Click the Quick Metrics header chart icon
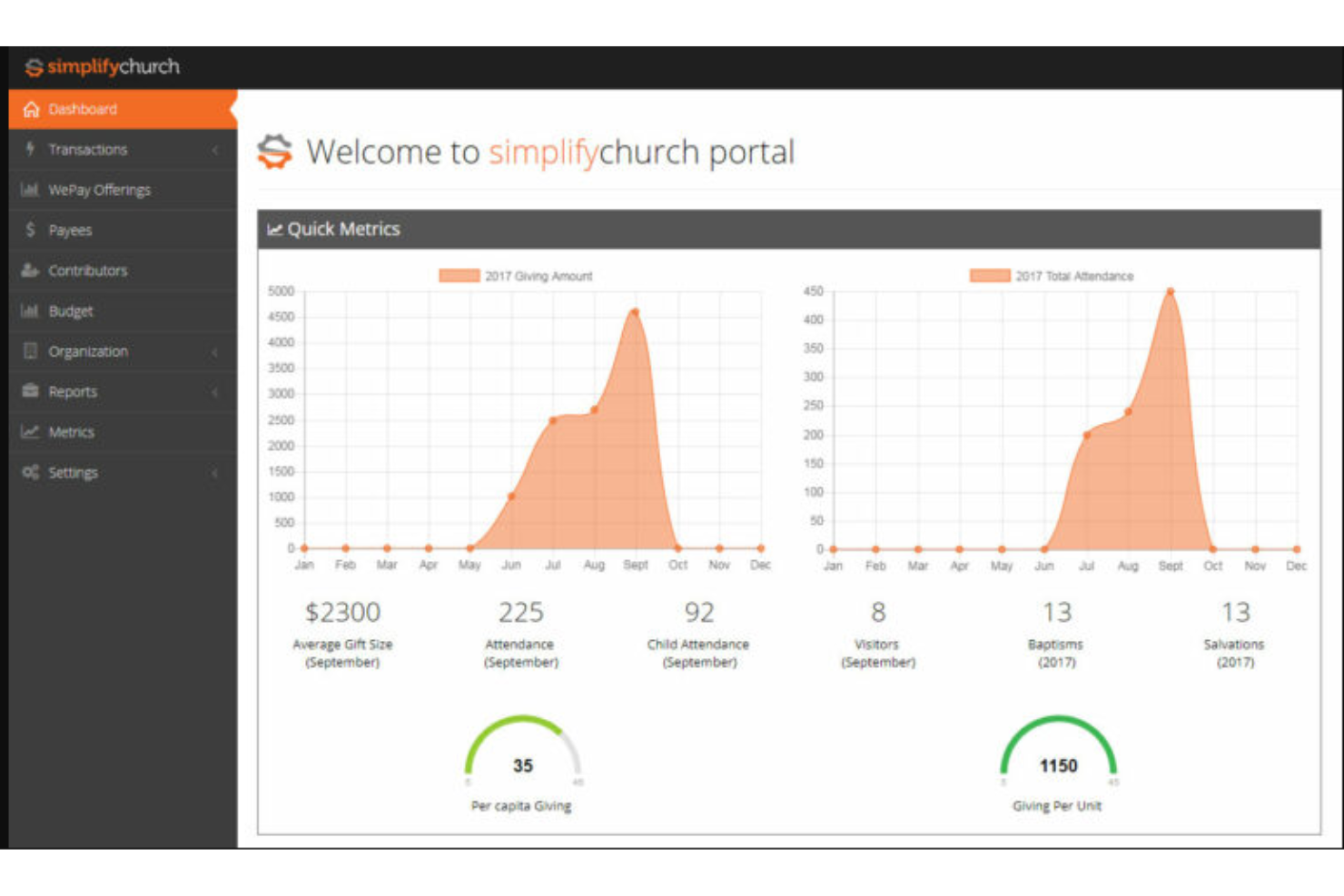 point(274,230)
